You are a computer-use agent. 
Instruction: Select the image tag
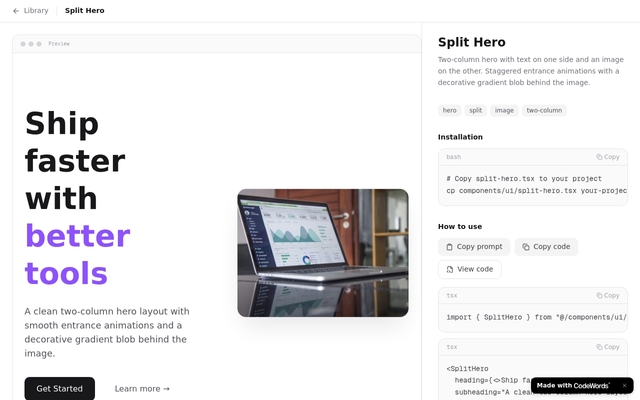tap(504, 110)
